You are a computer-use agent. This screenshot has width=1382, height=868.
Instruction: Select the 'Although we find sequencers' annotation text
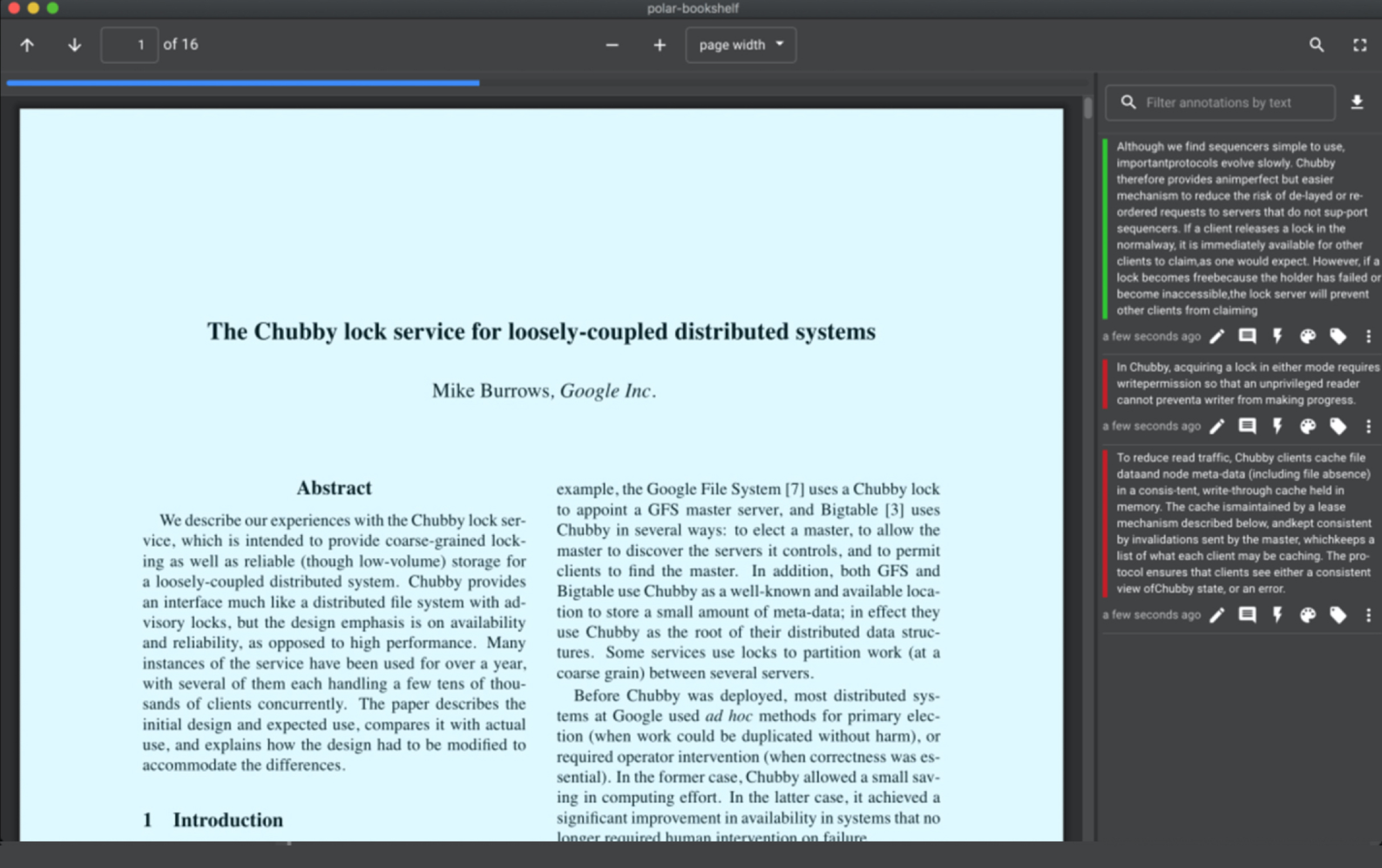(x=1248, y=228)
